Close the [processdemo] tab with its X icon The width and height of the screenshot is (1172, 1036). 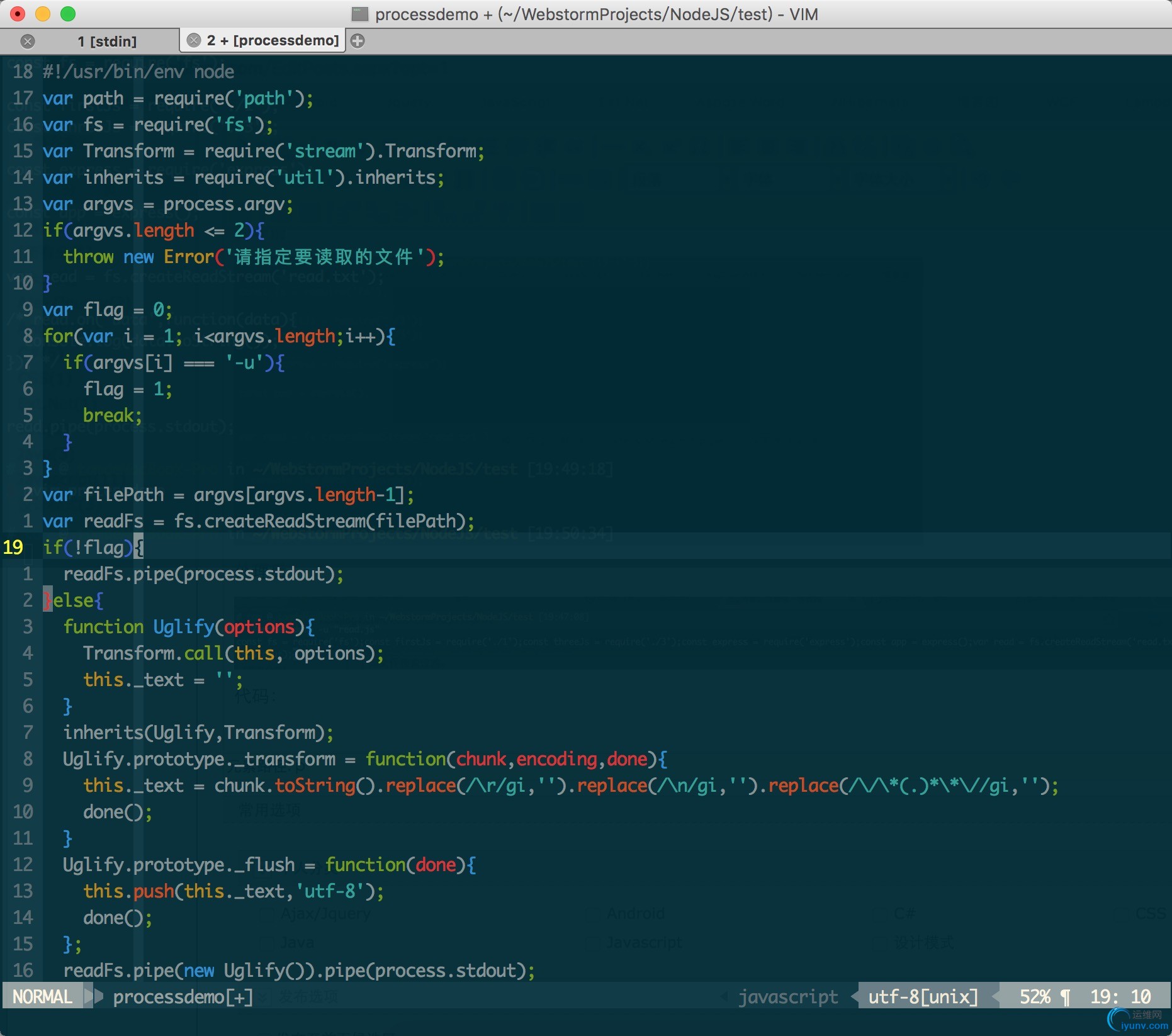pos(194,40)
